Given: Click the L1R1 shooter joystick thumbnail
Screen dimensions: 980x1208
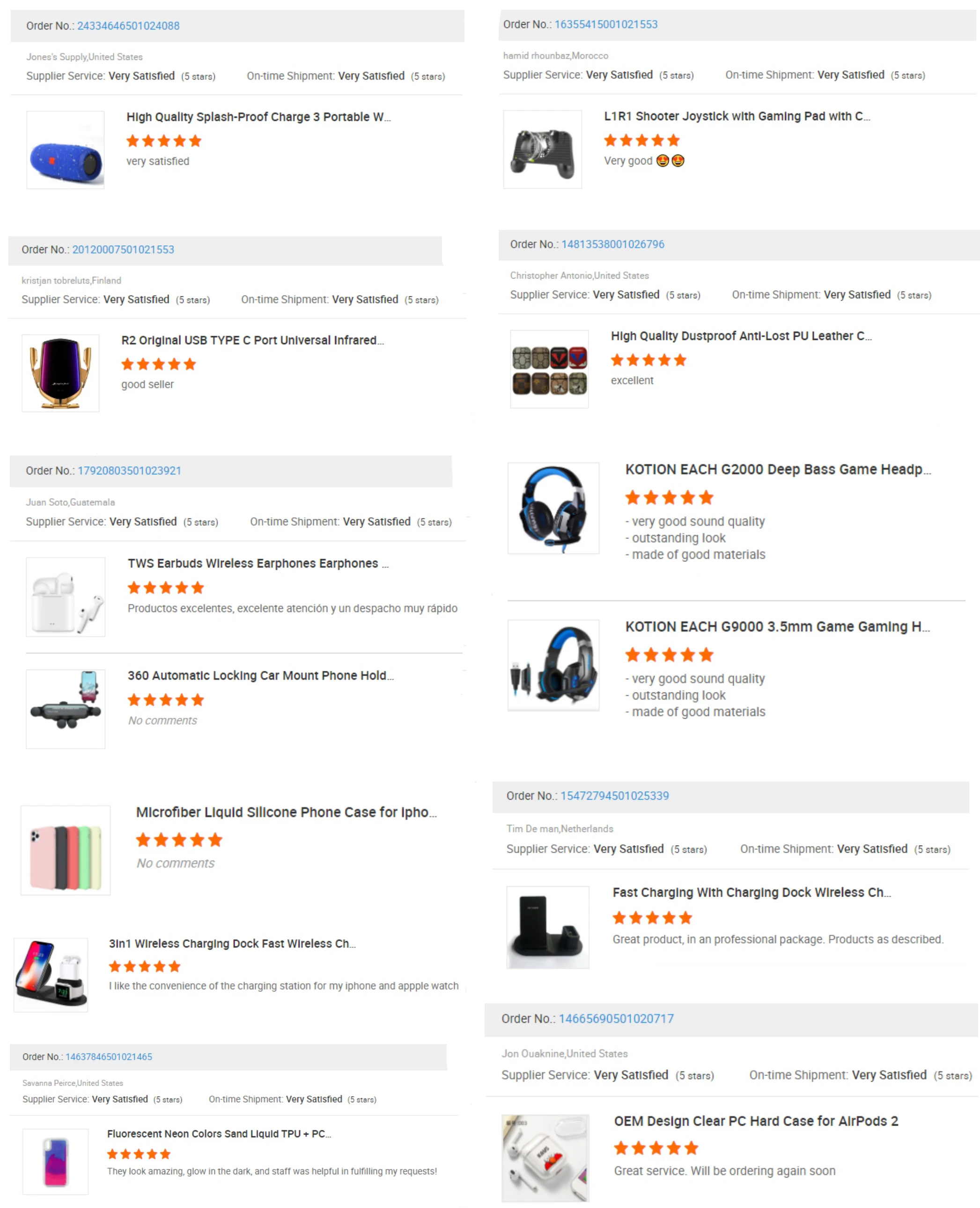Looking at the screenshot, I should (x=543, y=149).
